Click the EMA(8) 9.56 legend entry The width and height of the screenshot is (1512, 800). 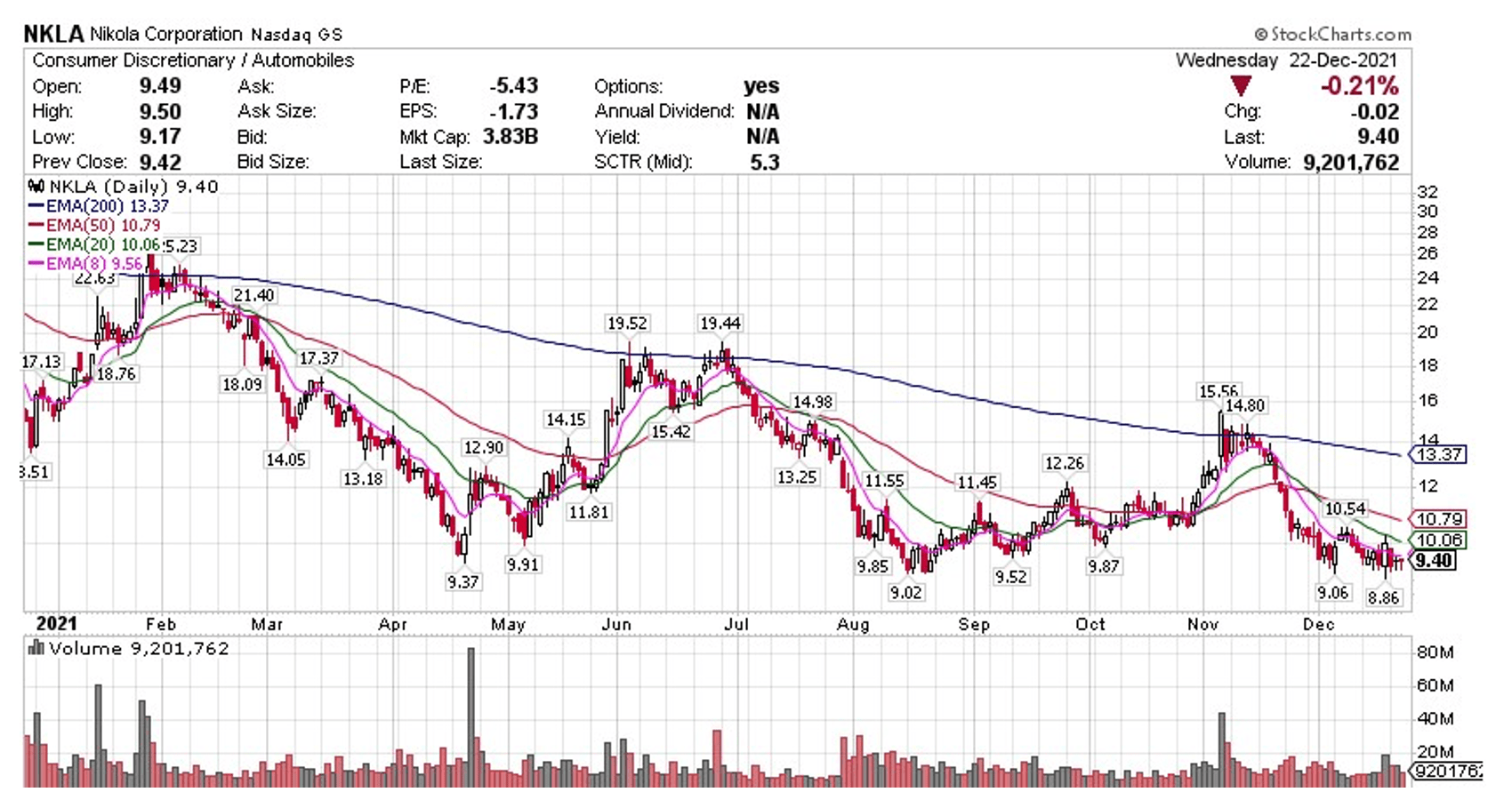[85, 264]
